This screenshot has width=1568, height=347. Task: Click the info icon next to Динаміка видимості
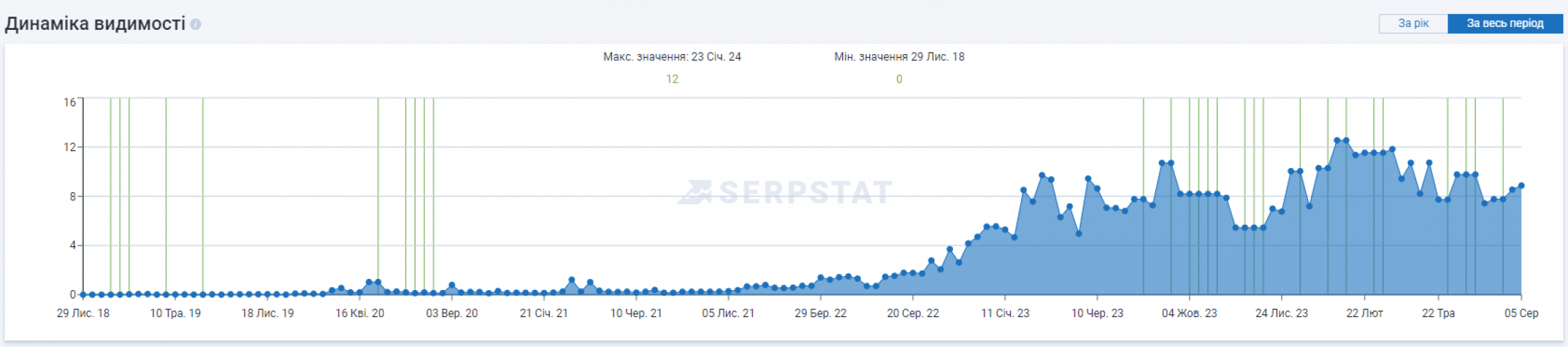[x=195, y=24]
